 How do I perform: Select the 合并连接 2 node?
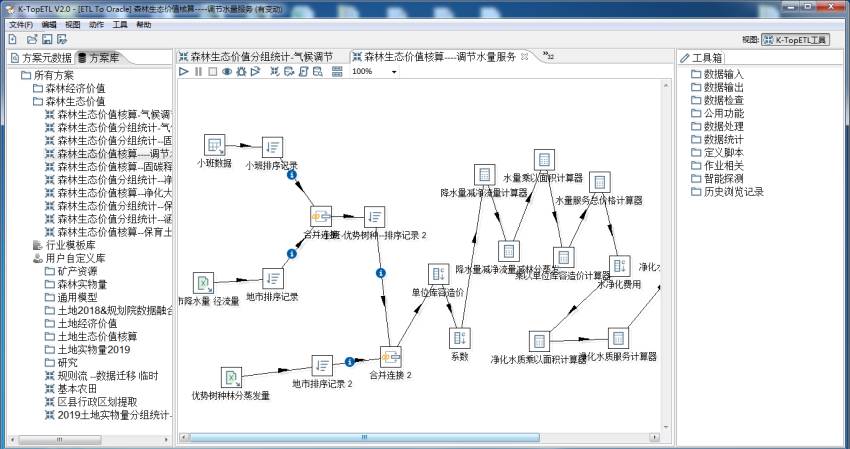click(390, 357)
